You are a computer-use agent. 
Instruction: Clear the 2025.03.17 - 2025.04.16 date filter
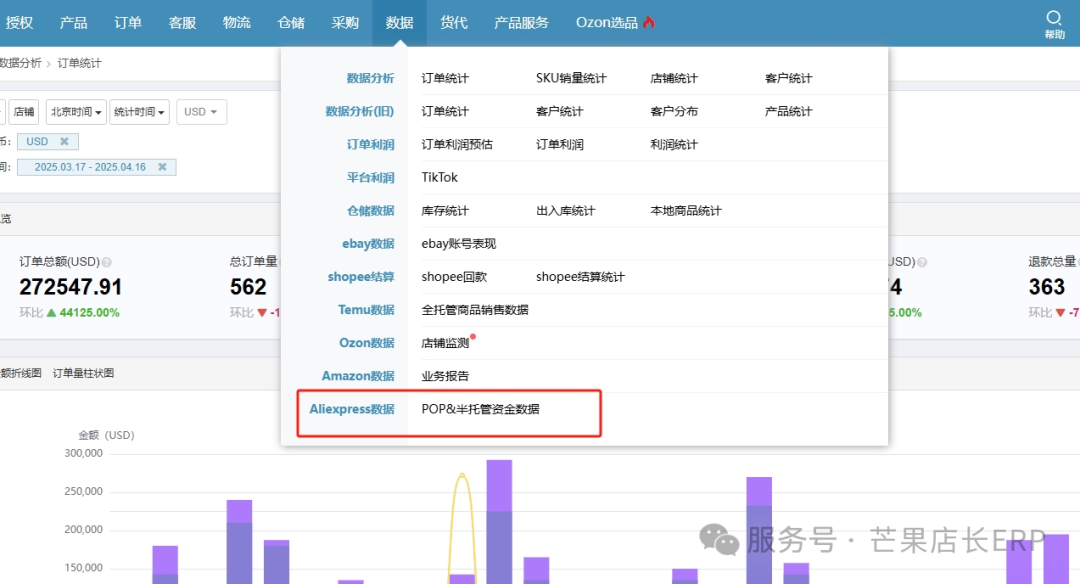[x=162, y=167]
